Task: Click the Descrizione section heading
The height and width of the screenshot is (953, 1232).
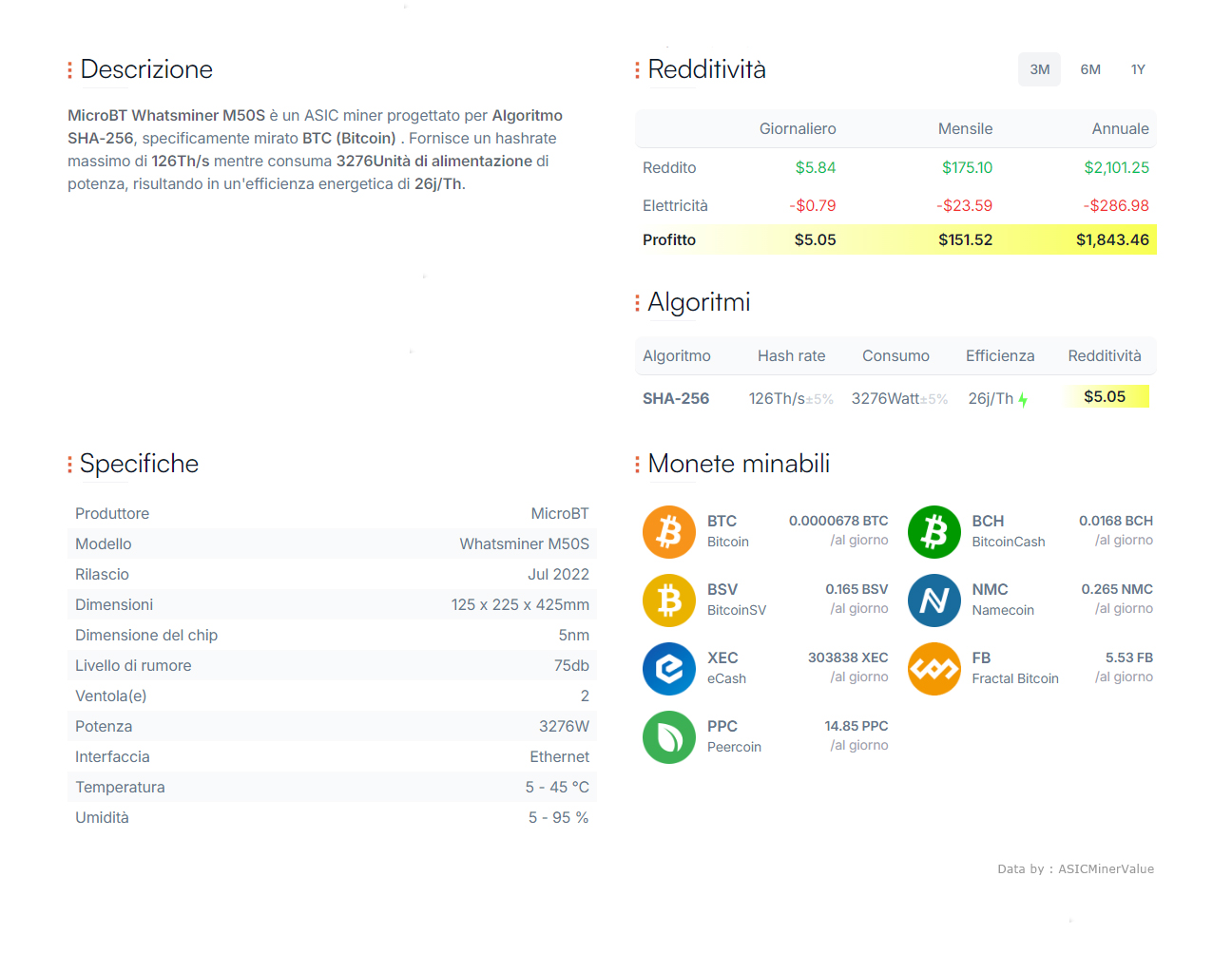Action: click(x=146, y=69)
